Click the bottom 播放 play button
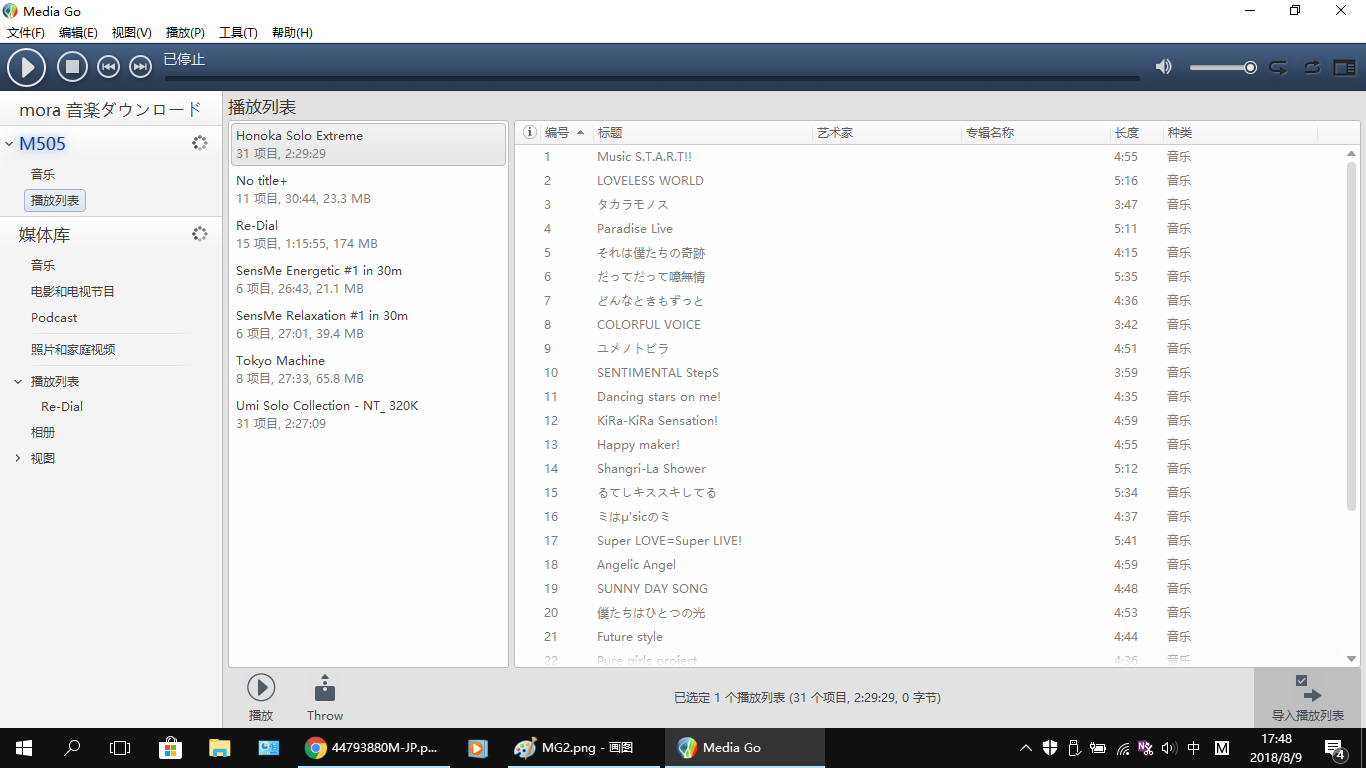Screen dimensions: 1366x768 261,697
